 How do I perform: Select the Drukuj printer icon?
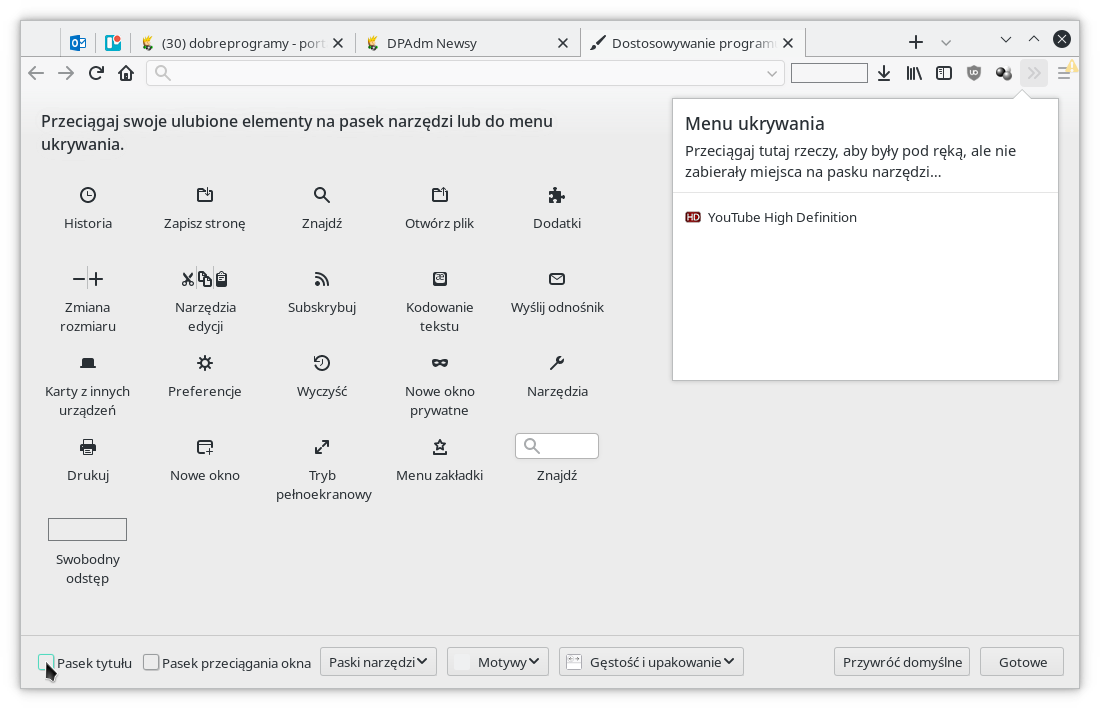(x=88, y=447)
